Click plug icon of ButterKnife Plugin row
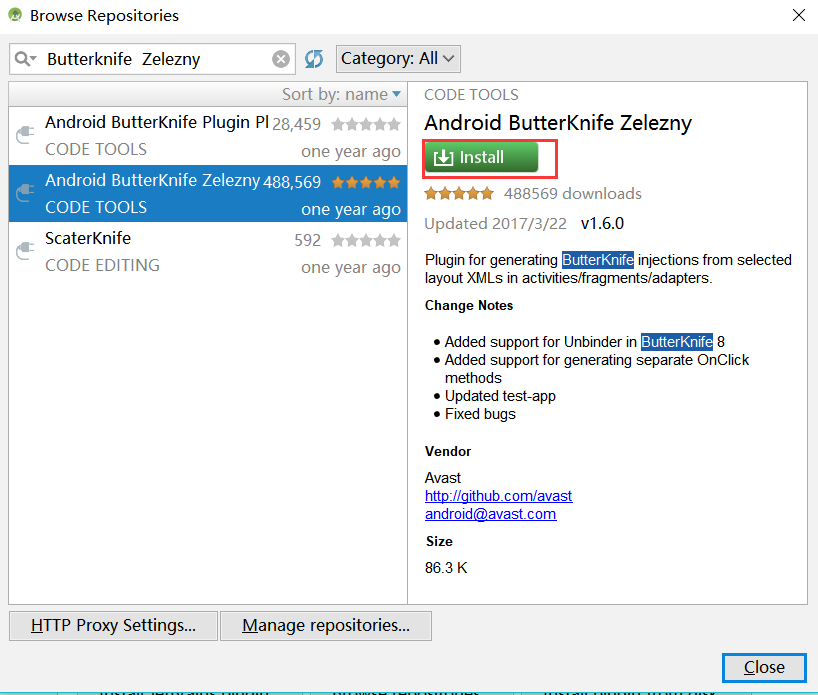The width and height of the screenshot is (818, 695). tap(25, 135)
